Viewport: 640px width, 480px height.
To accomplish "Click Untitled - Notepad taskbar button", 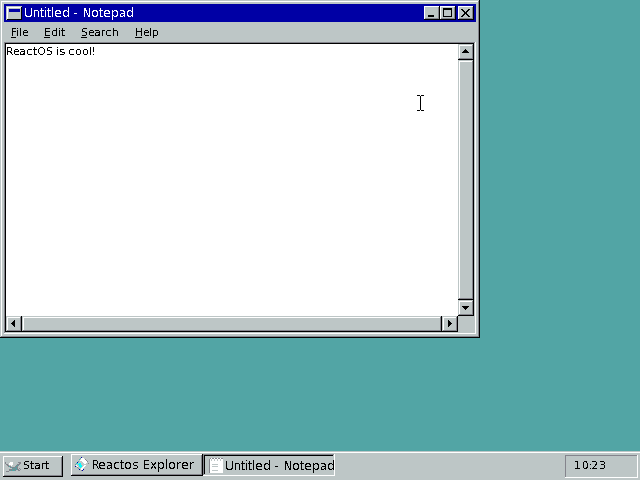I will pyautogui.click(x=269, y=465).
